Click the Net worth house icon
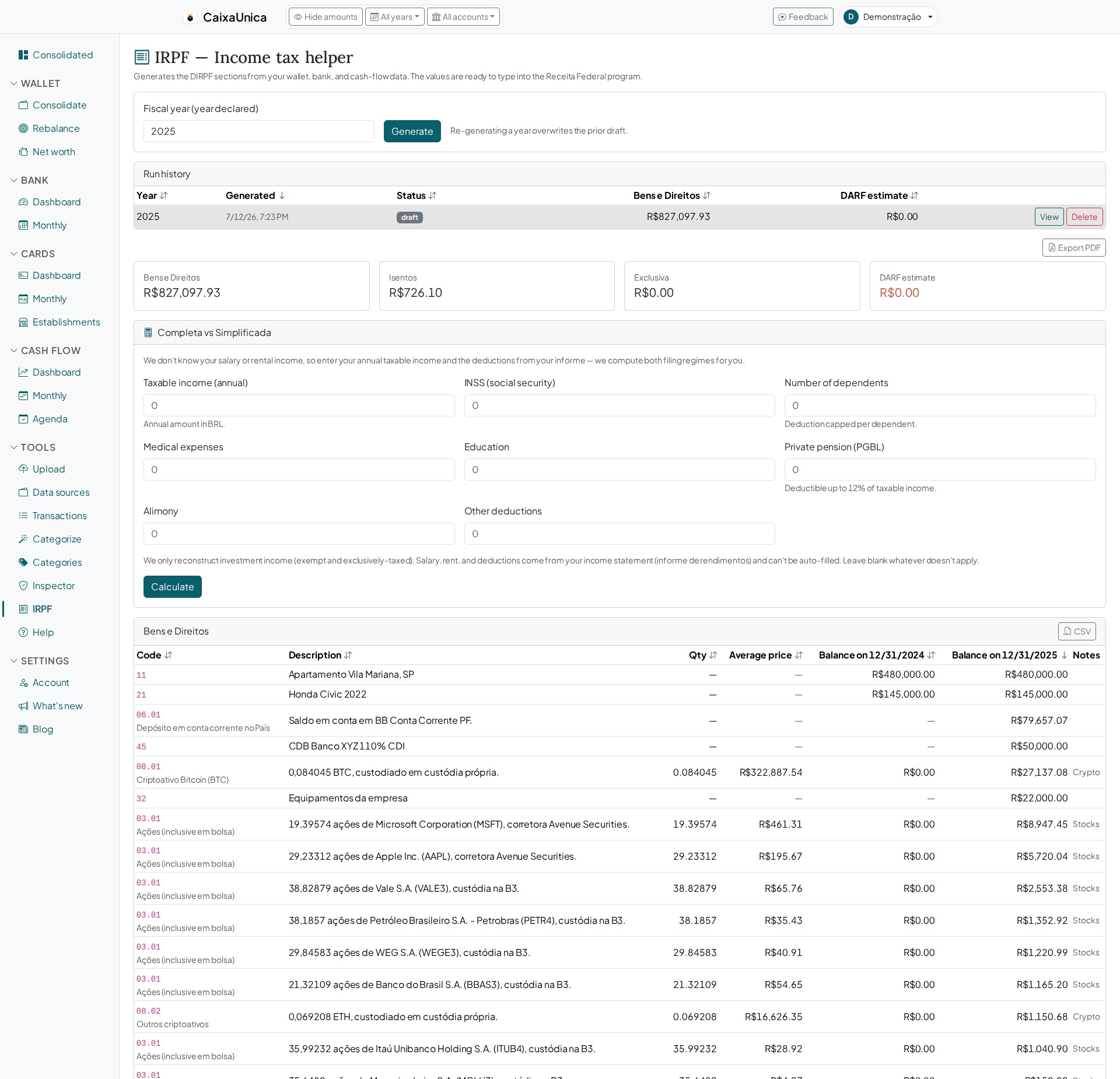The height and width of the screenshot is (1079, 1120). 23,152
